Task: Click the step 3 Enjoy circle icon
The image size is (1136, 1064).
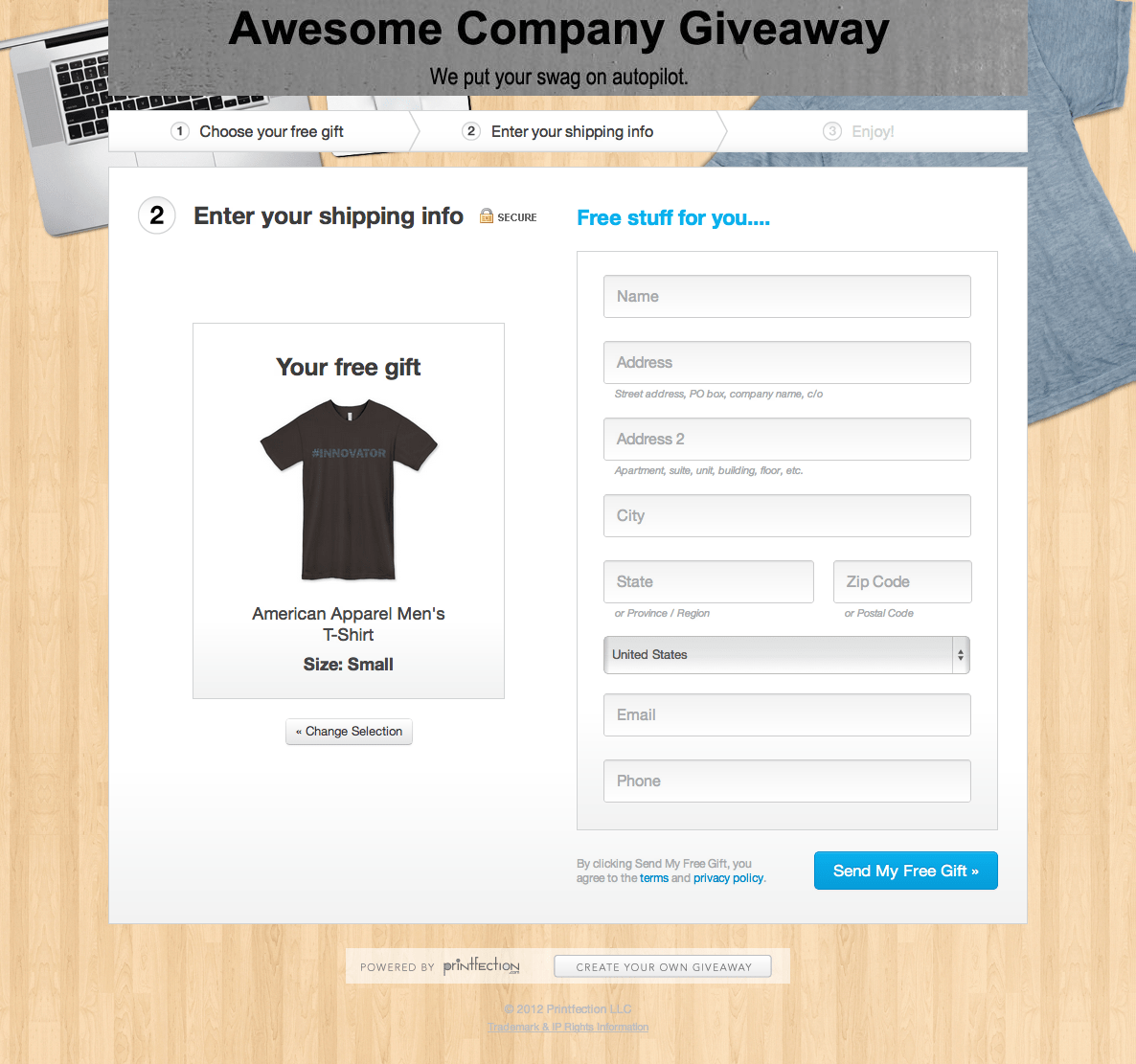Action: point(831,131)
